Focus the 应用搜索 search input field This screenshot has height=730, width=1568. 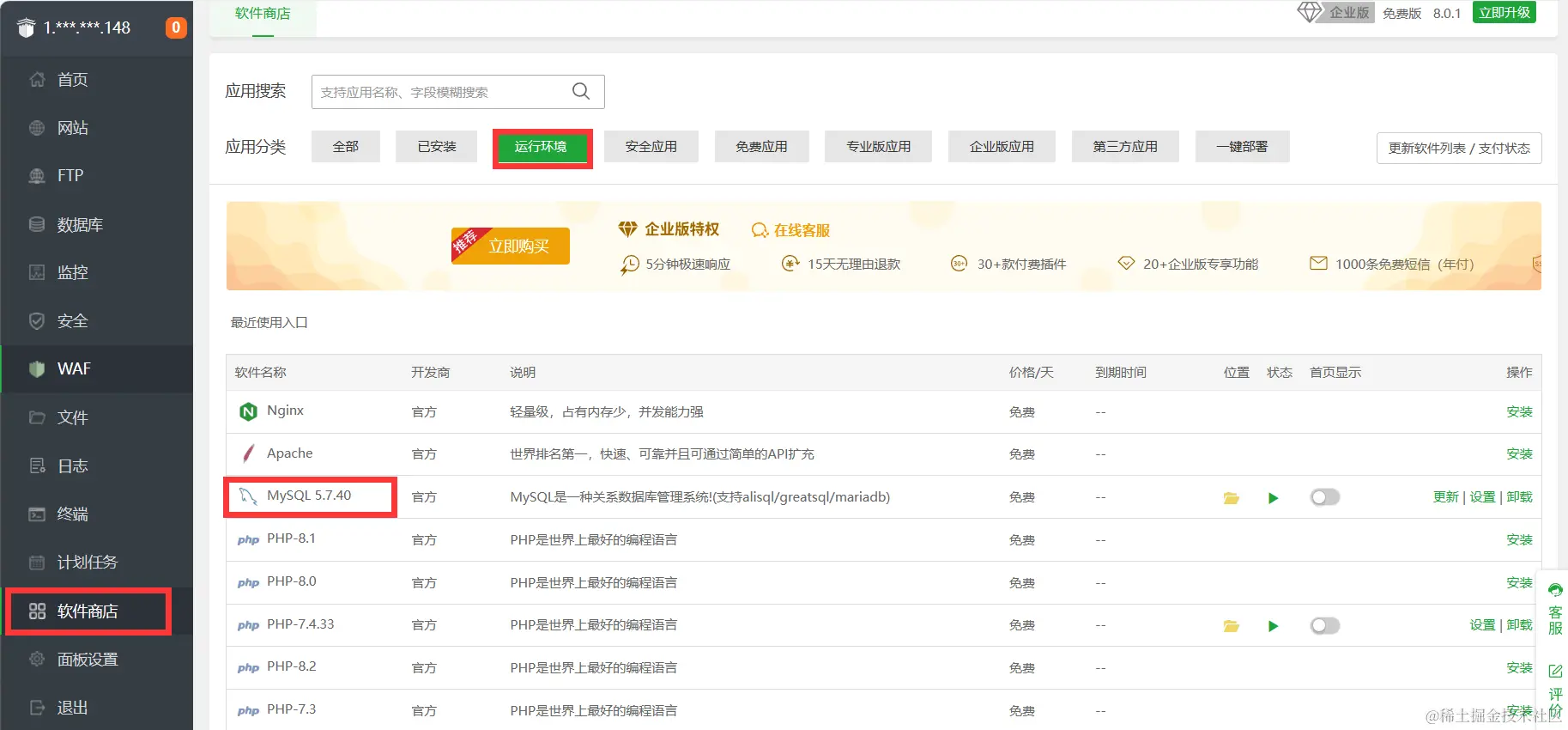458,92
